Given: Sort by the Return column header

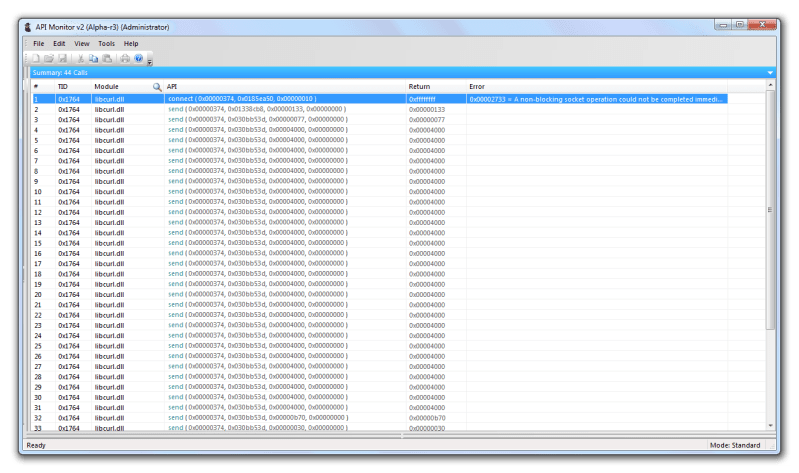Looking at the screenshot, I should tap(436, 87).
